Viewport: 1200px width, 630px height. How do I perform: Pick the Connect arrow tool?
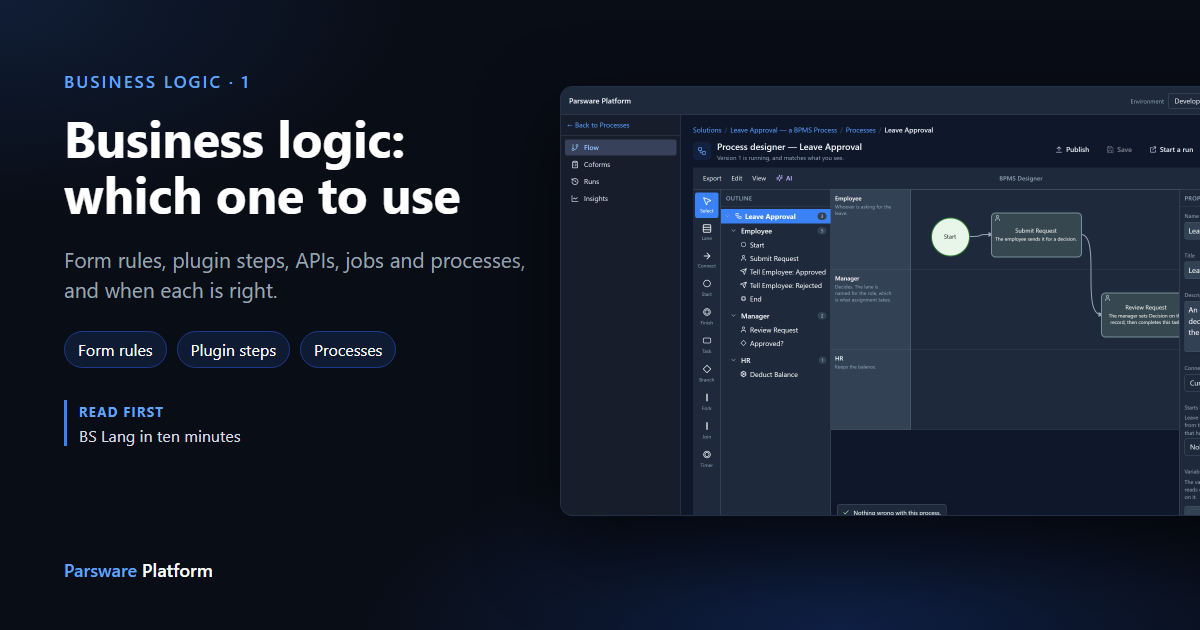point(707,260)
